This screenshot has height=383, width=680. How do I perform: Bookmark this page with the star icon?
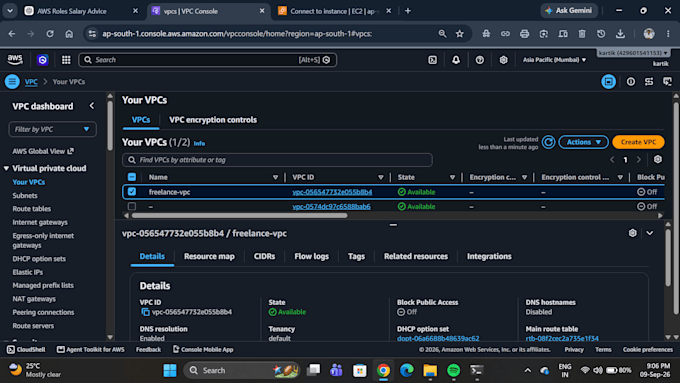pyautogui.click(x=460, y=34)
